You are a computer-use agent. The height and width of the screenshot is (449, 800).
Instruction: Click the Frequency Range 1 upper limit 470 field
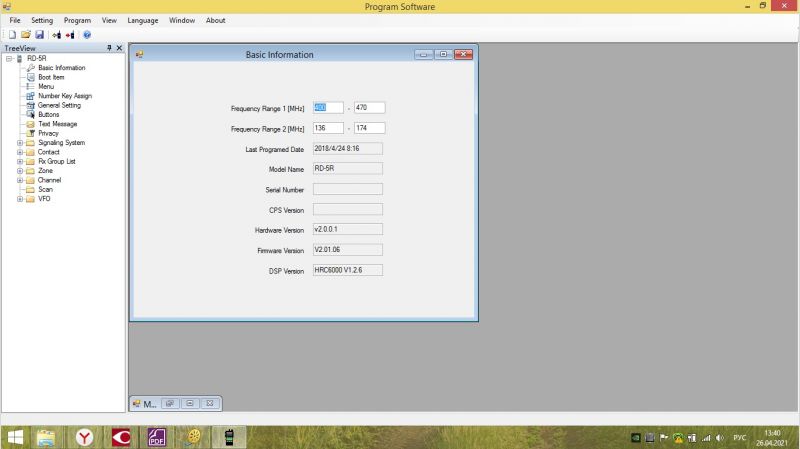[x=369, y=108]
